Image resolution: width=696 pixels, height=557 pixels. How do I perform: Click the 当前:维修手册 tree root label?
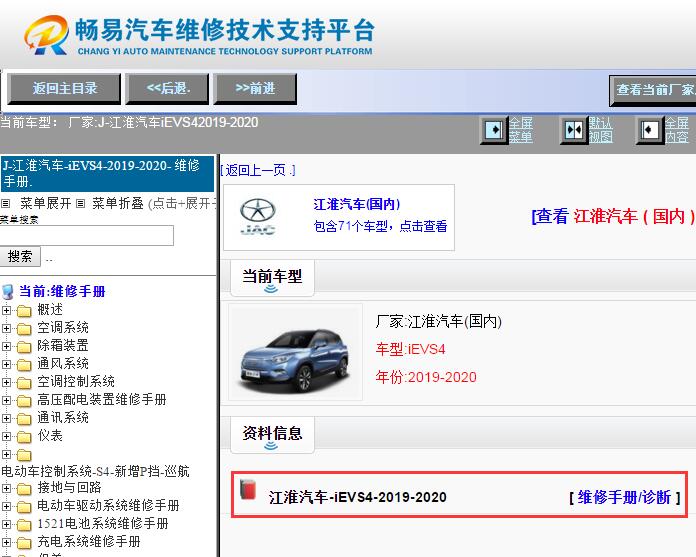pos(62,292)
